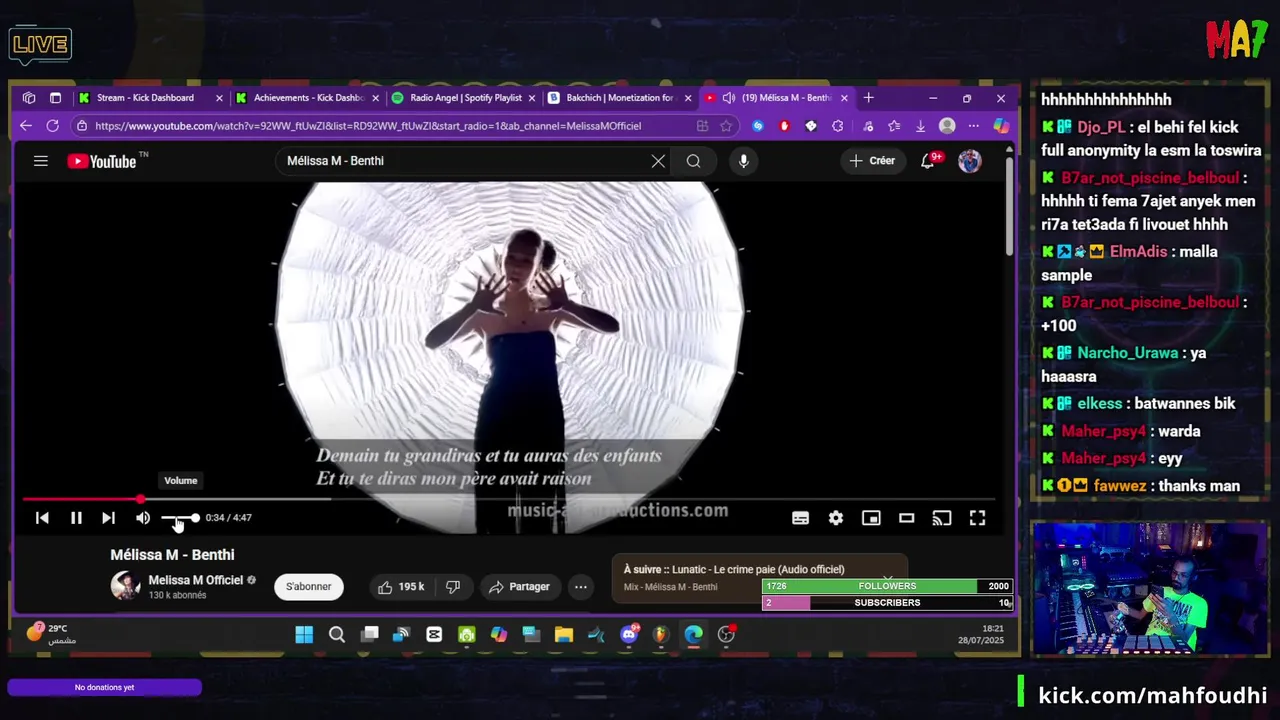
Task: Click the Edge icon in the taskbar
Action: pyautogui.click(x=693, y=634)
